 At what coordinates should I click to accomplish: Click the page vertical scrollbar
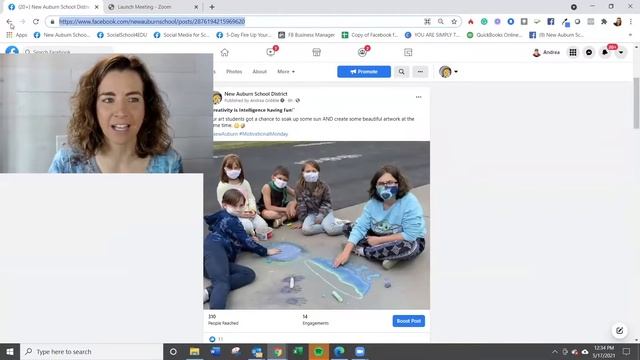pyautogui.click(x=636, y=103)
